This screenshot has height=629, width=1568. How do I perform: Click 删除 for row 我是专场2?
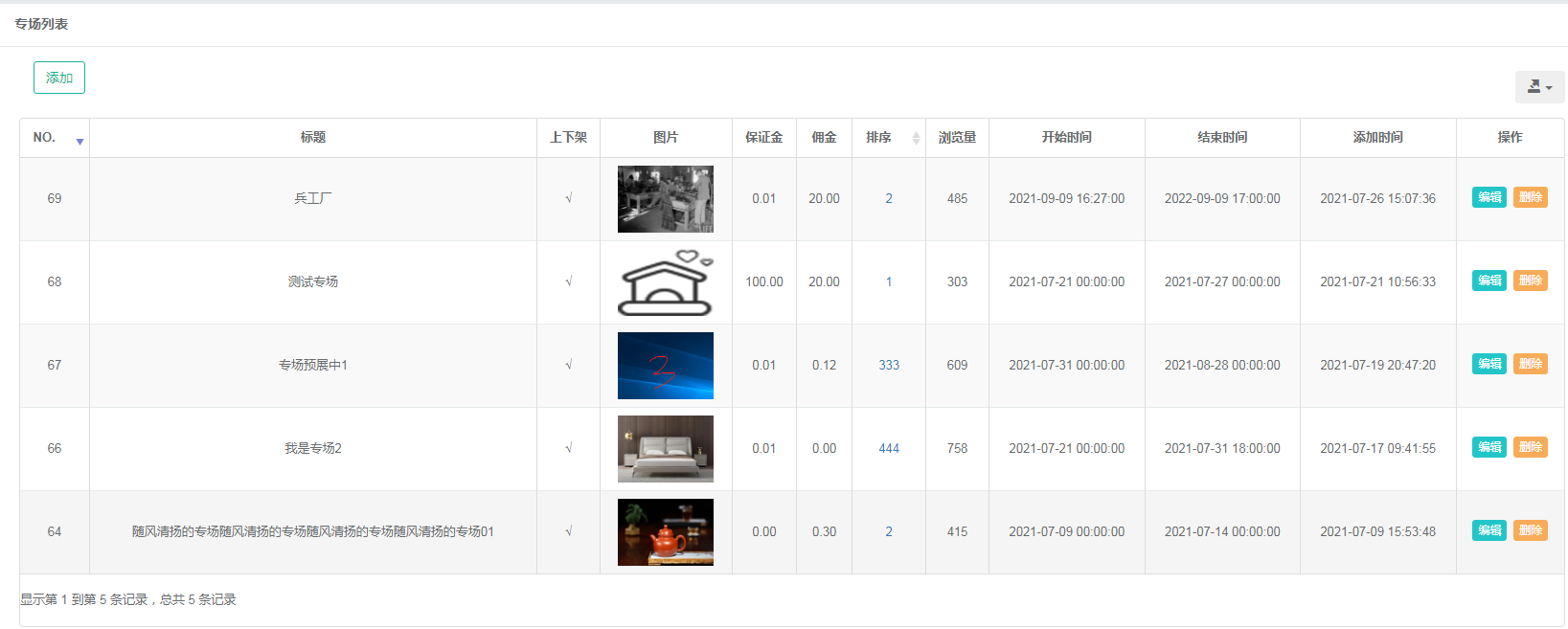pos(1531,447)
